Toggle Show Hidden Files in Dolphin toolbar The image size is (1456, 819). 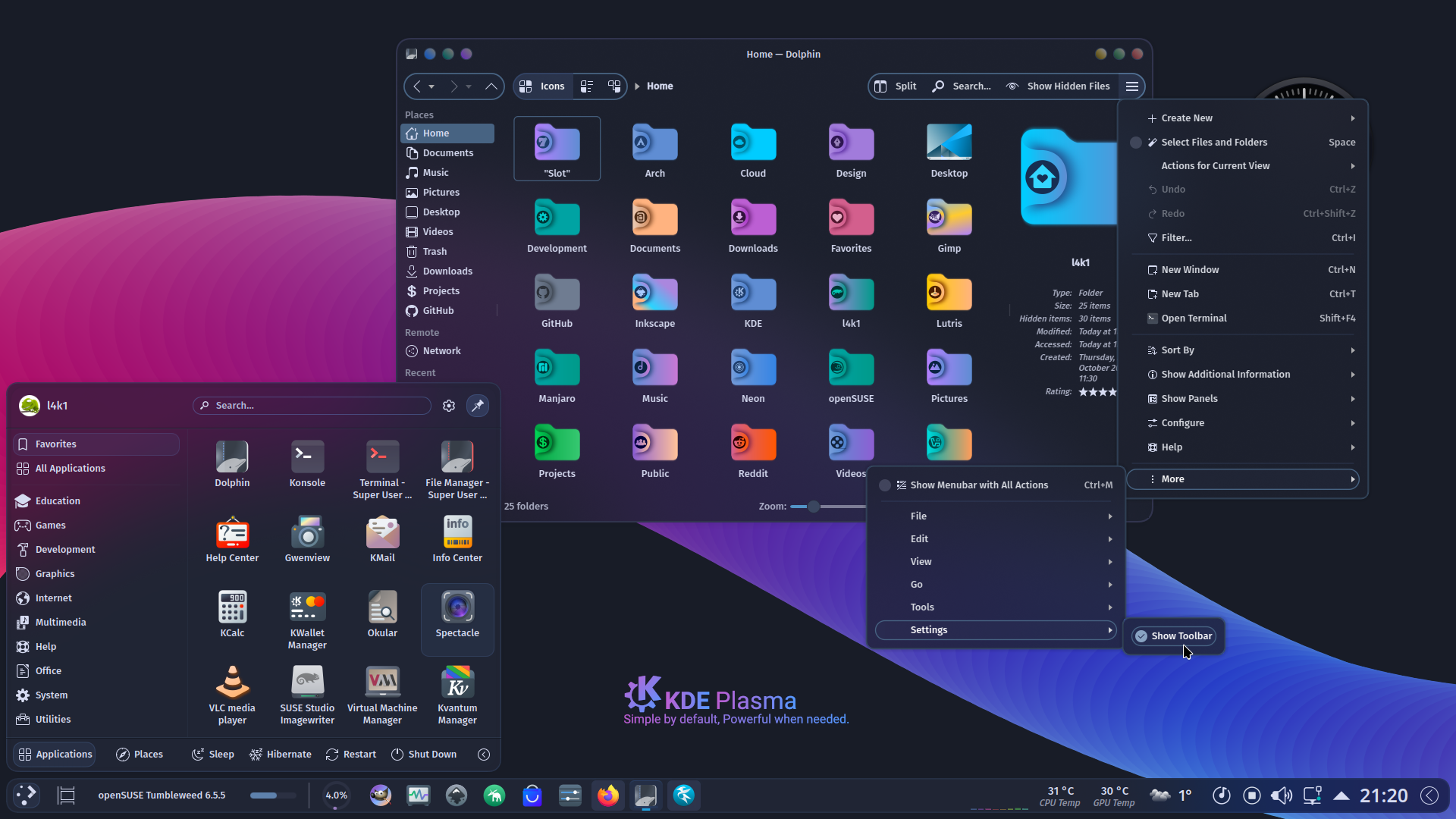pos(1058,86)
